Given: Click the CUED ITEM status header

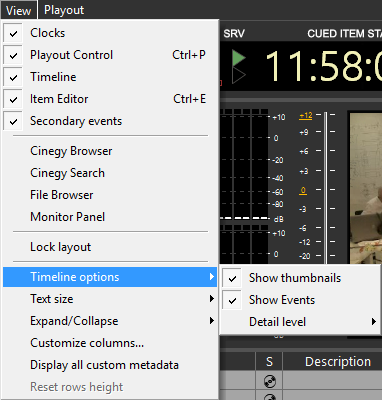Looking at the screenshot, I should (344, 34).
